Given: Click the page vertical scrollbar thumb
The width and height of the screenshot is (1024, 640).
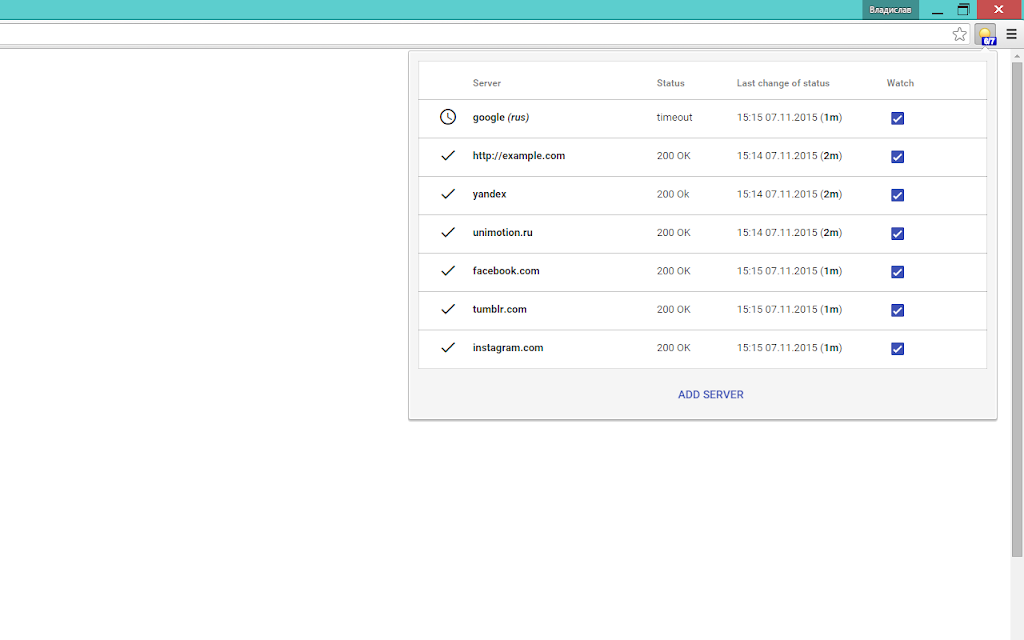Looking at the screenshot, I should coord(1017,310).
